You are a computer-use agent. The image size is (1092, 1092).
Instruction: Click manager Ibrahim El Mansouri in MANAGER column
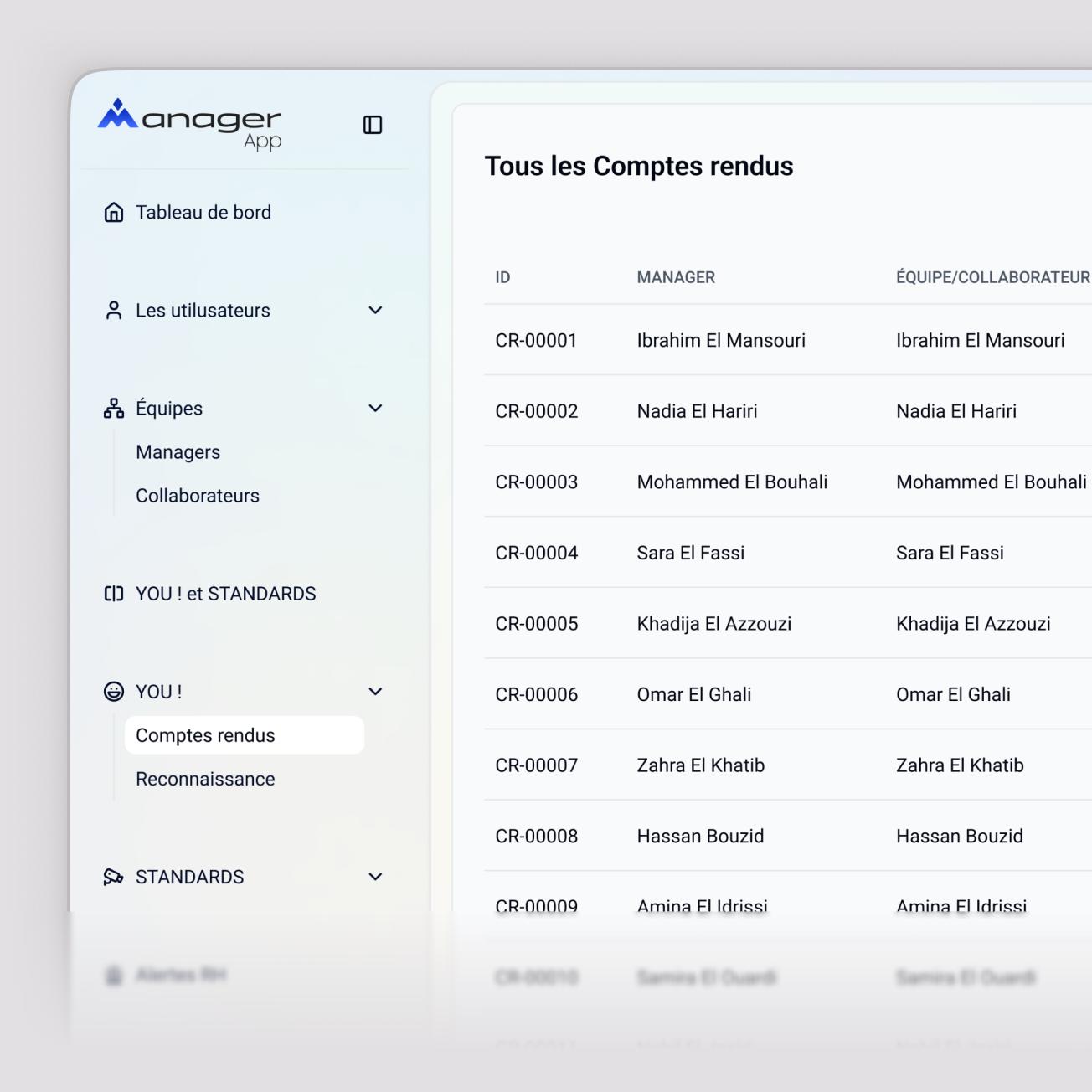tap(721, 341)
